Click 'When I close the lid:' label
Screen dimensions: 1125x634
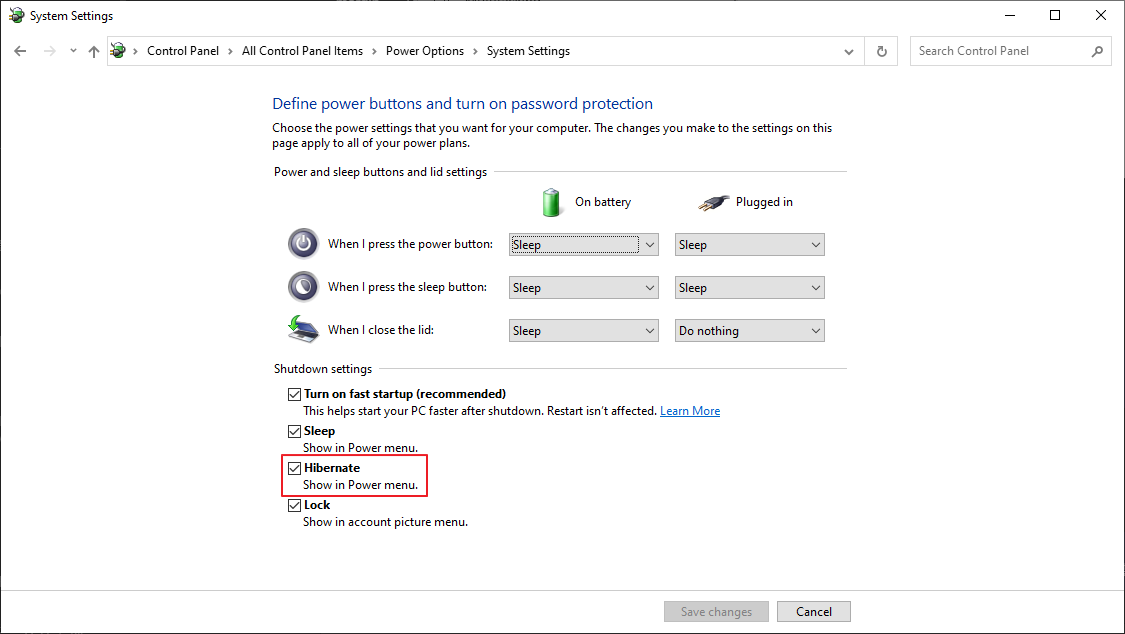(x=381, y=330)
